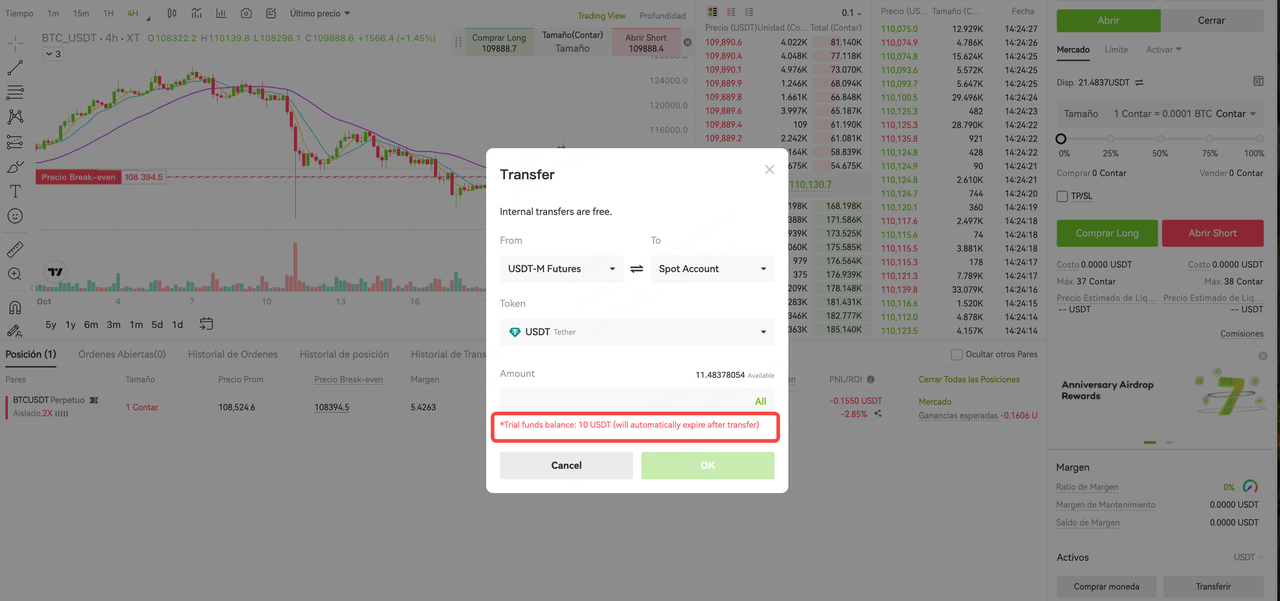Activate the zoom-in tool
1280x601 pixels.
click(15, 274)
